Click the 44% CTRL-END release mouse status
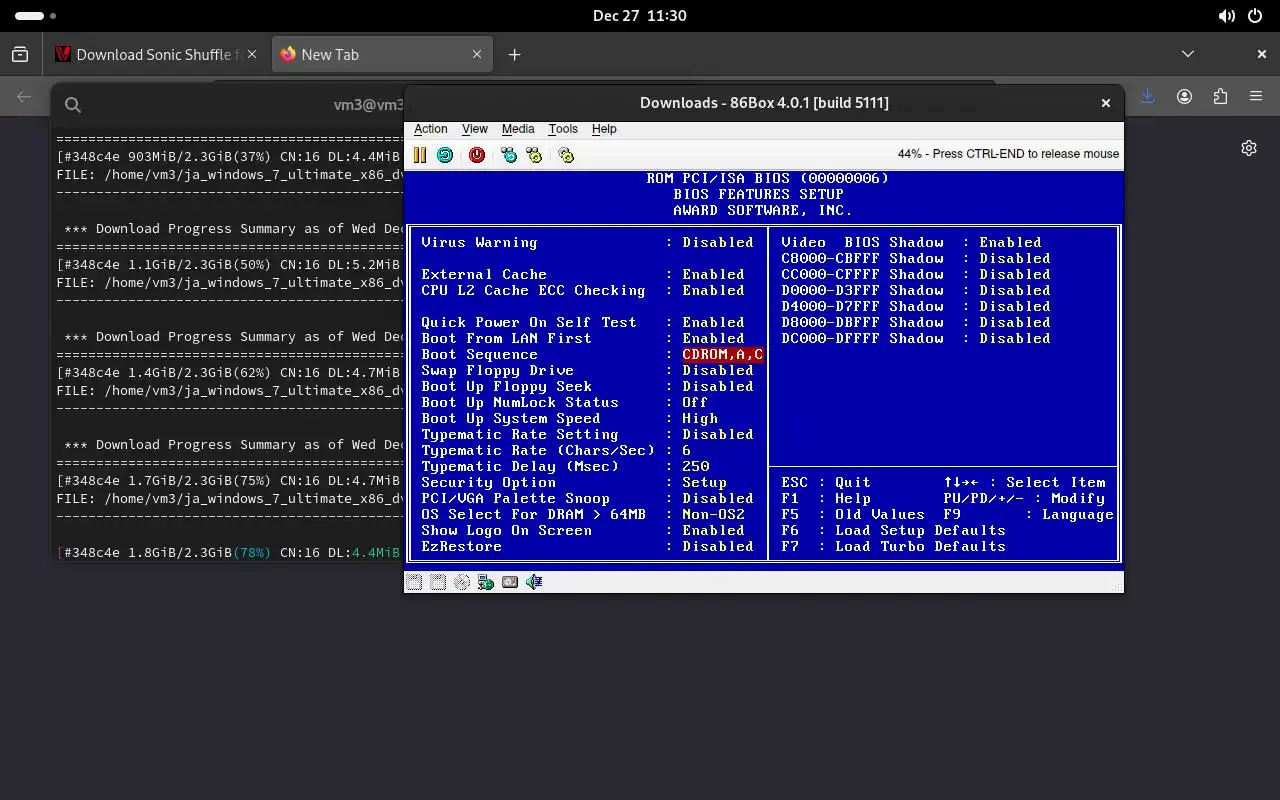Screen dimensions: 1280x800 click(1008, 154)
